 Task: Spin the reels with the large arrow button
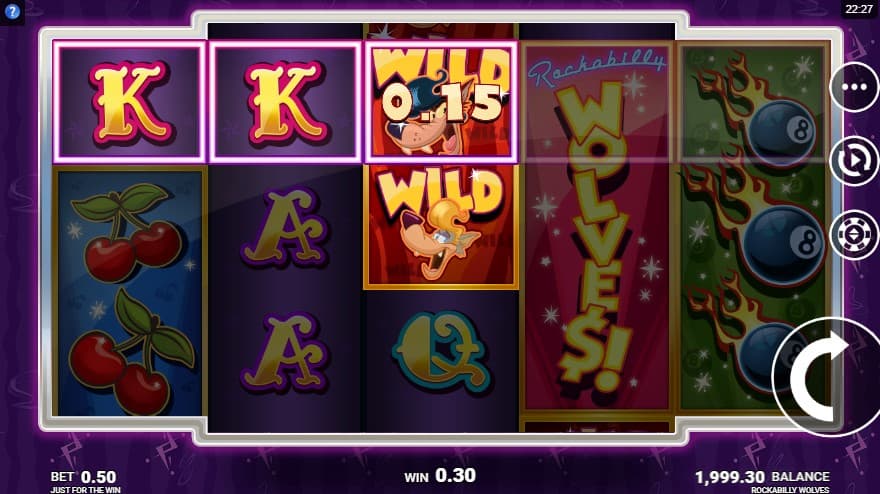826,377
